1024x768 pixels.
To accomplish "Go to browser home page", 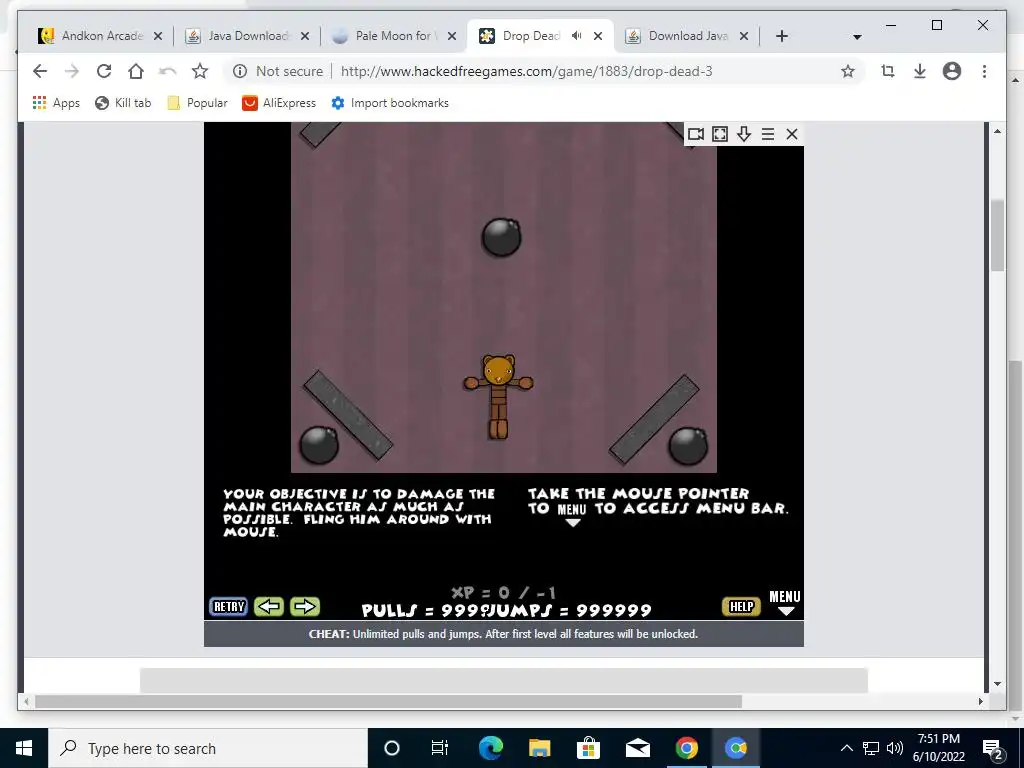I will [x=136, y=71].
